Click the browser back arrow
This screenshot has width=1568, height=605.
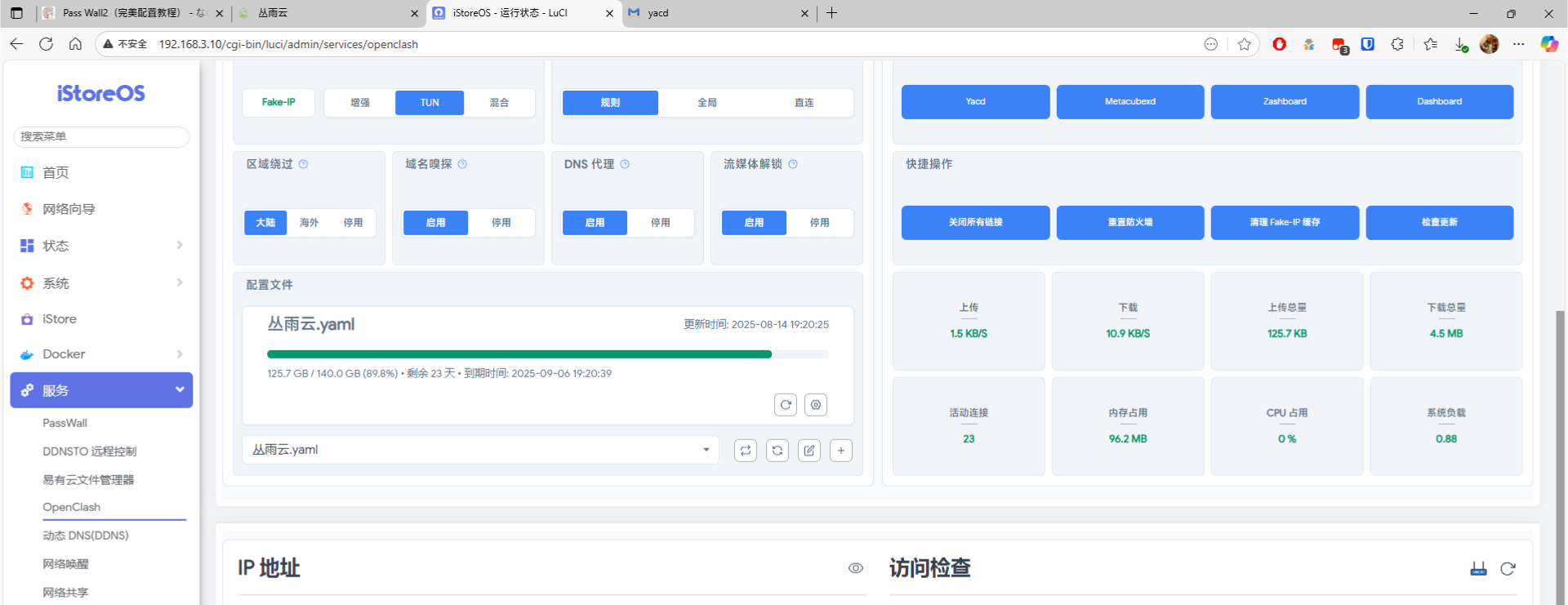tap(16, 44)
